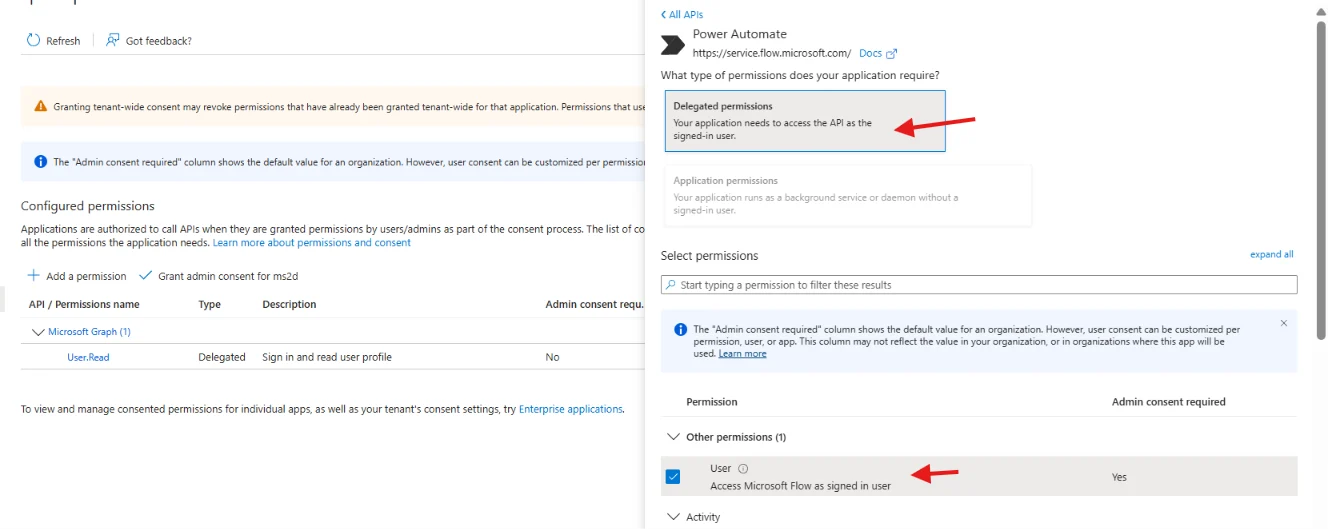Click the User.Read permission link
The image size is (1329, 529).
88,357
